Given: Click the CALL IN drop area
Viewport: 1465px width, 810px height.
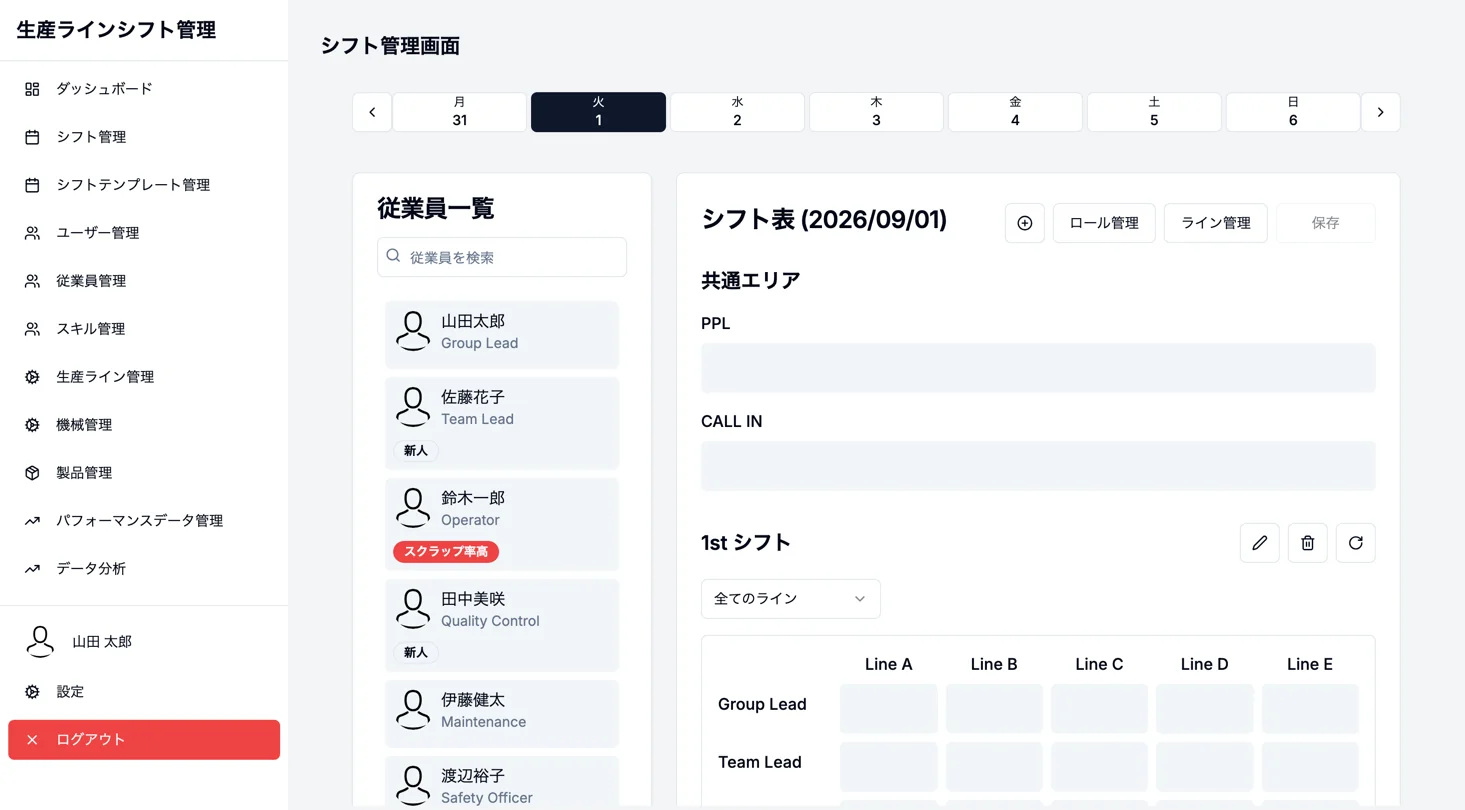Looking at the screenshot, I should (1038, 466).
